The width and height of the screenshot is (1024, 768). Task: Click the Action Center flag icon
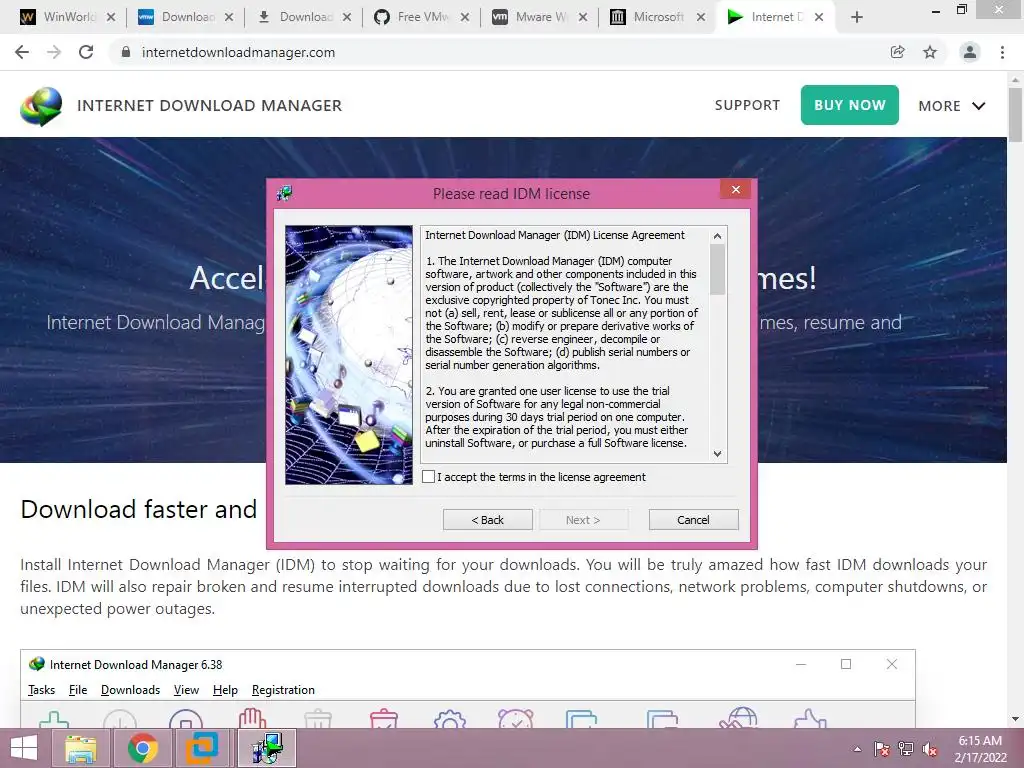[x=882, y=749]
